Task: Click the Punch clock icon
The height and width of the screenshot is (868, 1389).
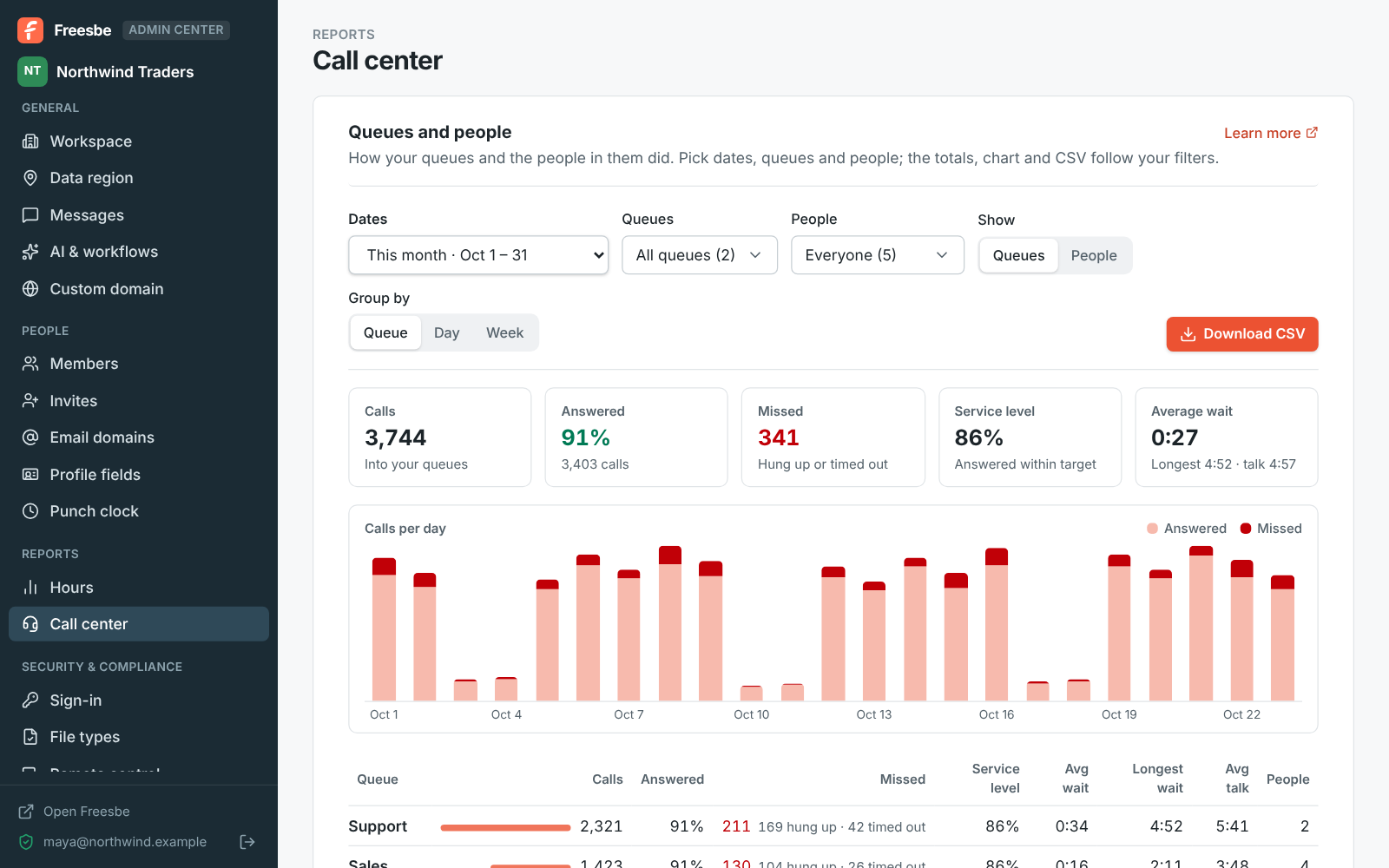Action: click(x=30, y=511)
